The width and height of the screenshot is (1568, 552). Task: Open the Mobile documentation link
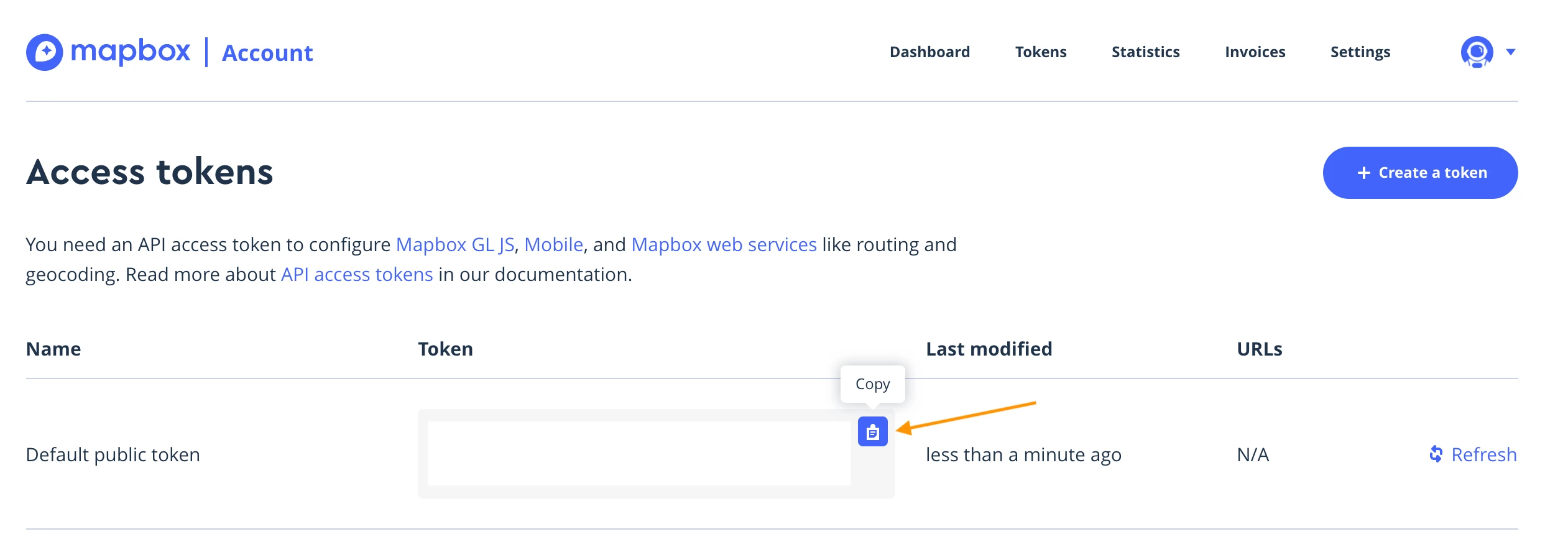coord(554,245)
